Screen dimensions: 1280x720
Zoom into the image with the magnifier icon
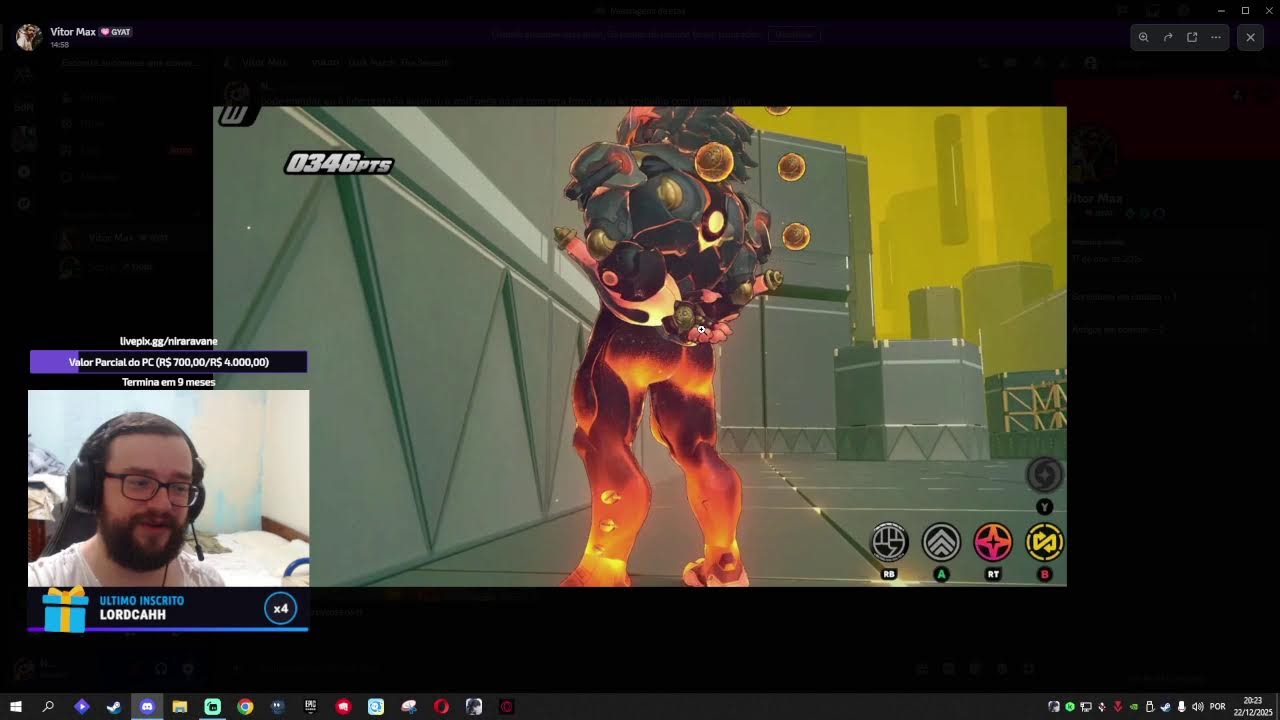coord(1143,37)
